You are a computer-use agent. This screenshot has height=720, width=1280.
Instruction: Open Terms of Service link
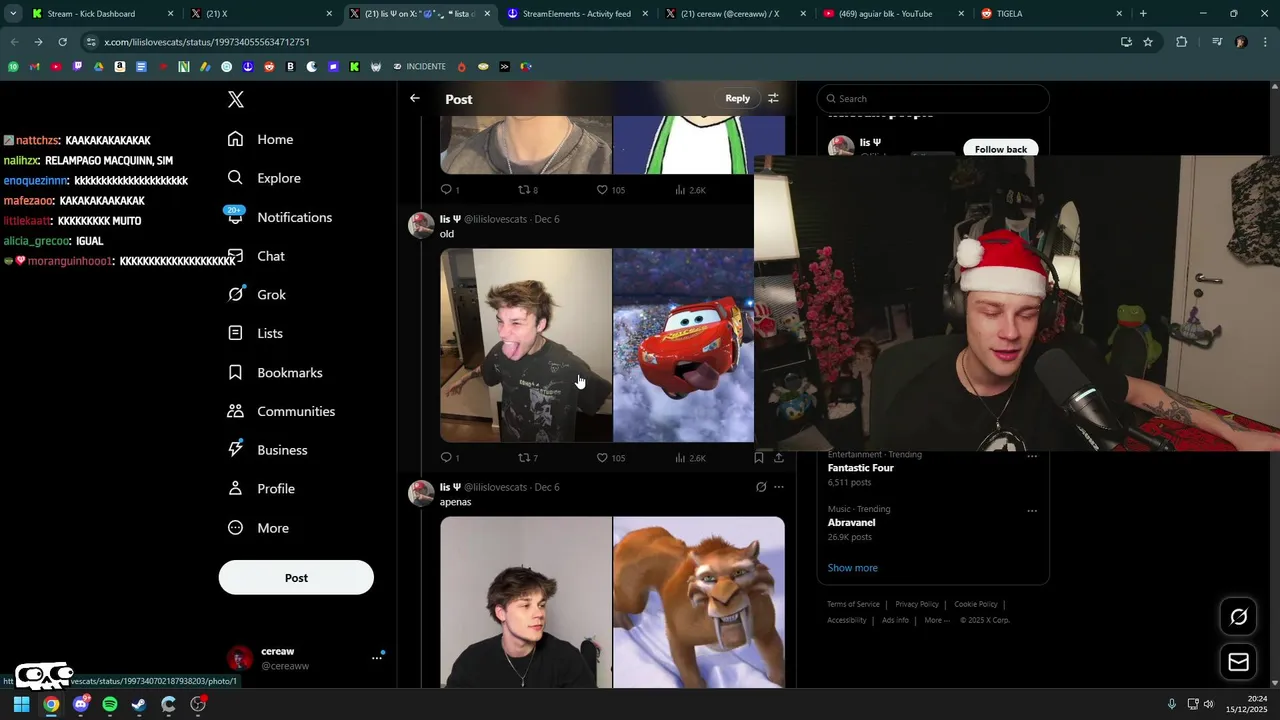click(x=853, y=604)
